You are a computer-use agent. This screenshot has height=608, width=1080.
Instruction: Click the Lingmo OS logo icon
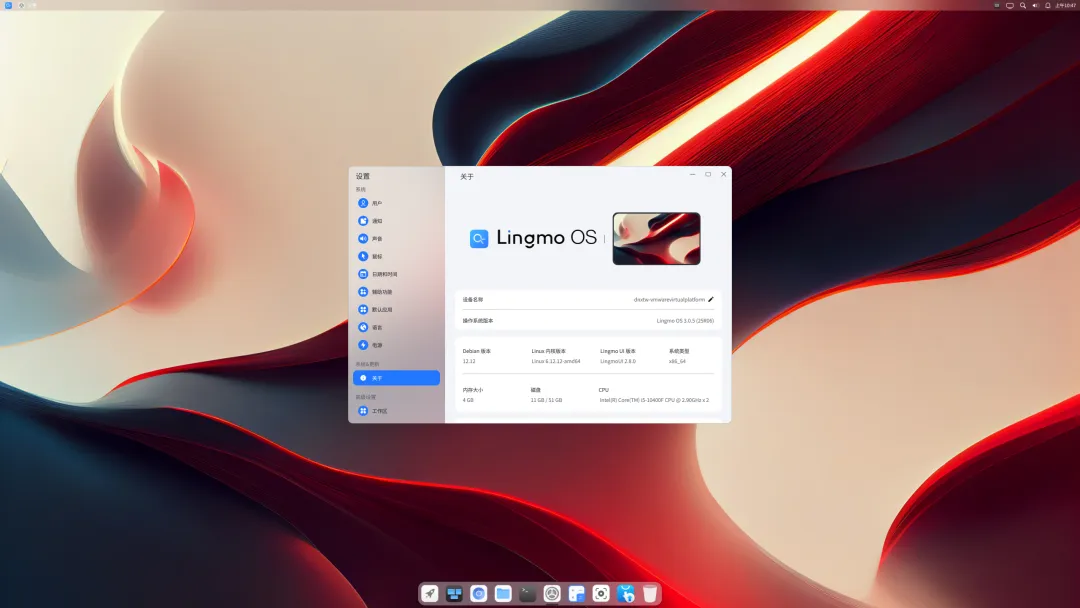pyautogui.click(x=479, y=239)
